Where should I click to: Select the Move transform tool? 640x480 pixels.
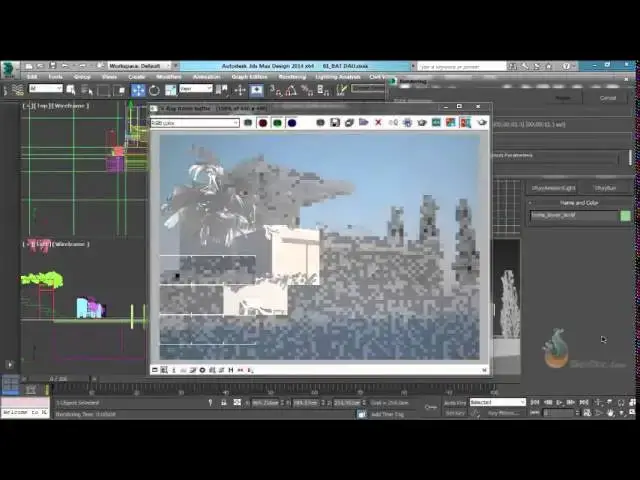(x=138, y=90)
